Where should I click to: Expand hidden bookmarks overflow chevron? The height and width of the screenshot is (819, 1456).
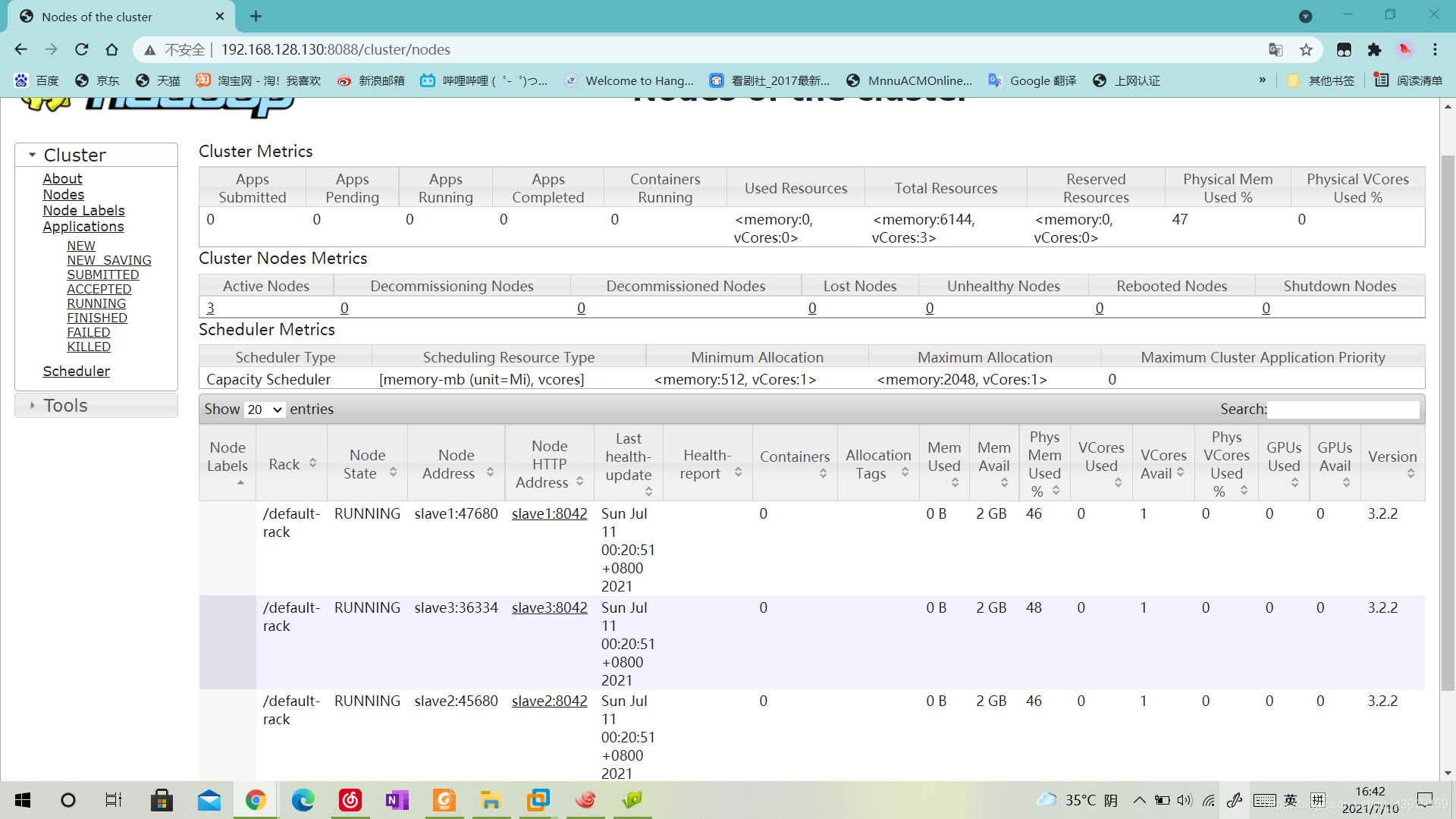point(1262,80)
